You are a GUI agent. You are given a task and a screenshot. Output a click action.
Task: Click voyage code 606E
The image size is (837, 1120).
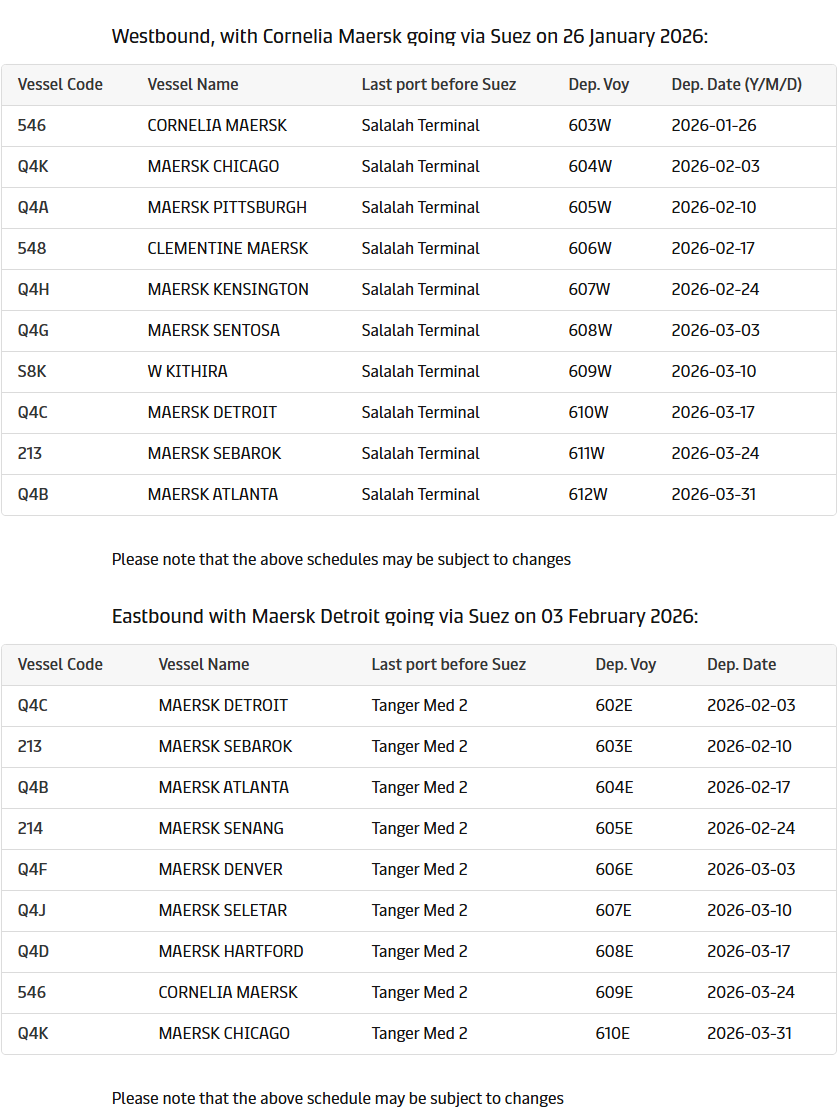tap(614, 869)
